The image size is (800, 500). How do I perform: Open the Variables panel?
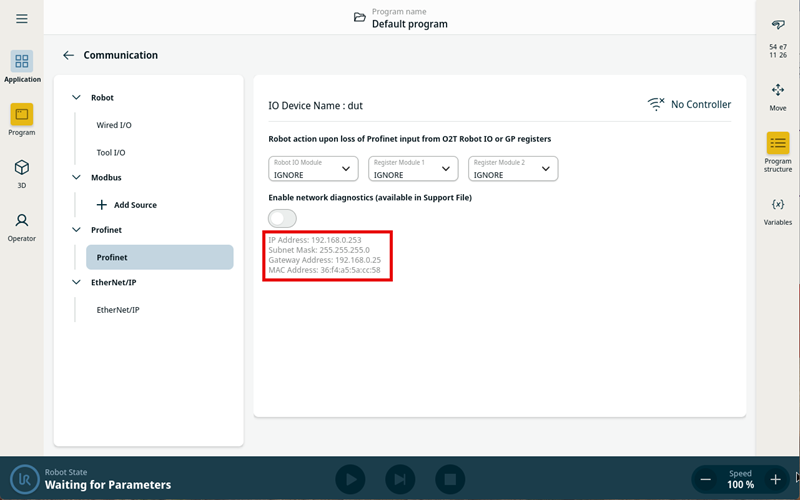[777, 210]
